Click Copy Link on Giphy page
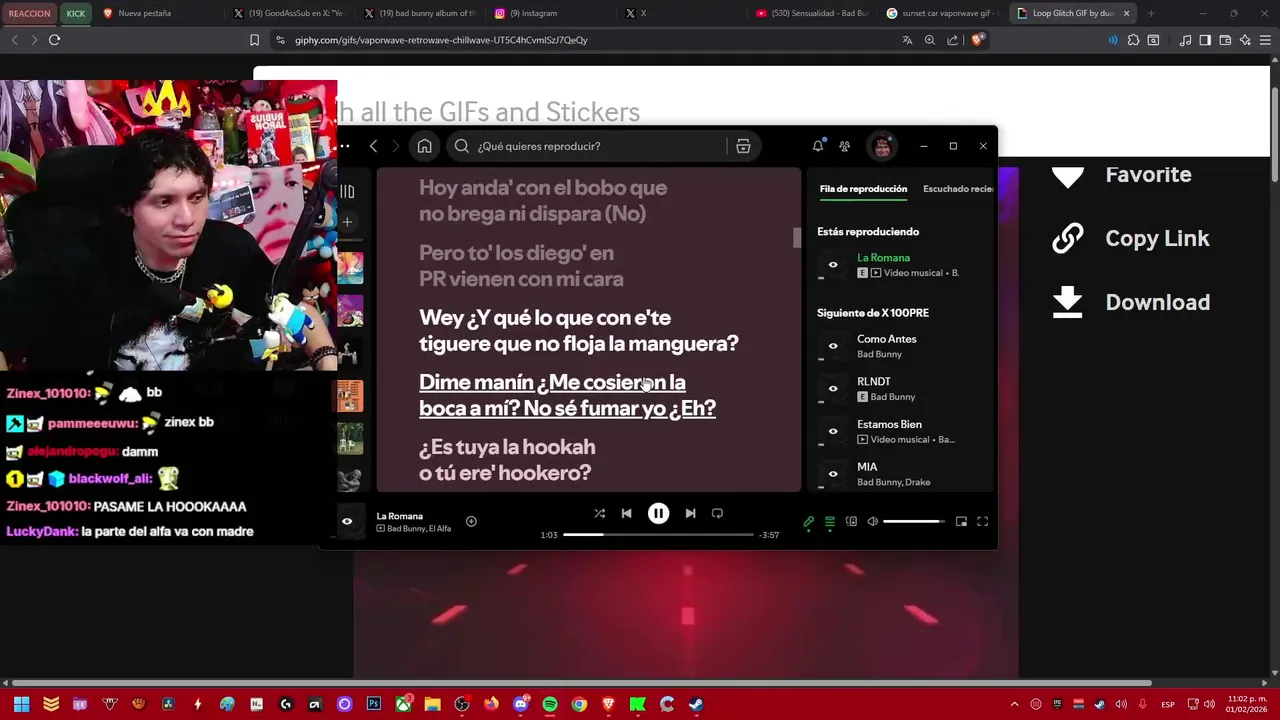The width and height of the screenshot is (1280, 720). point(1131,238)
